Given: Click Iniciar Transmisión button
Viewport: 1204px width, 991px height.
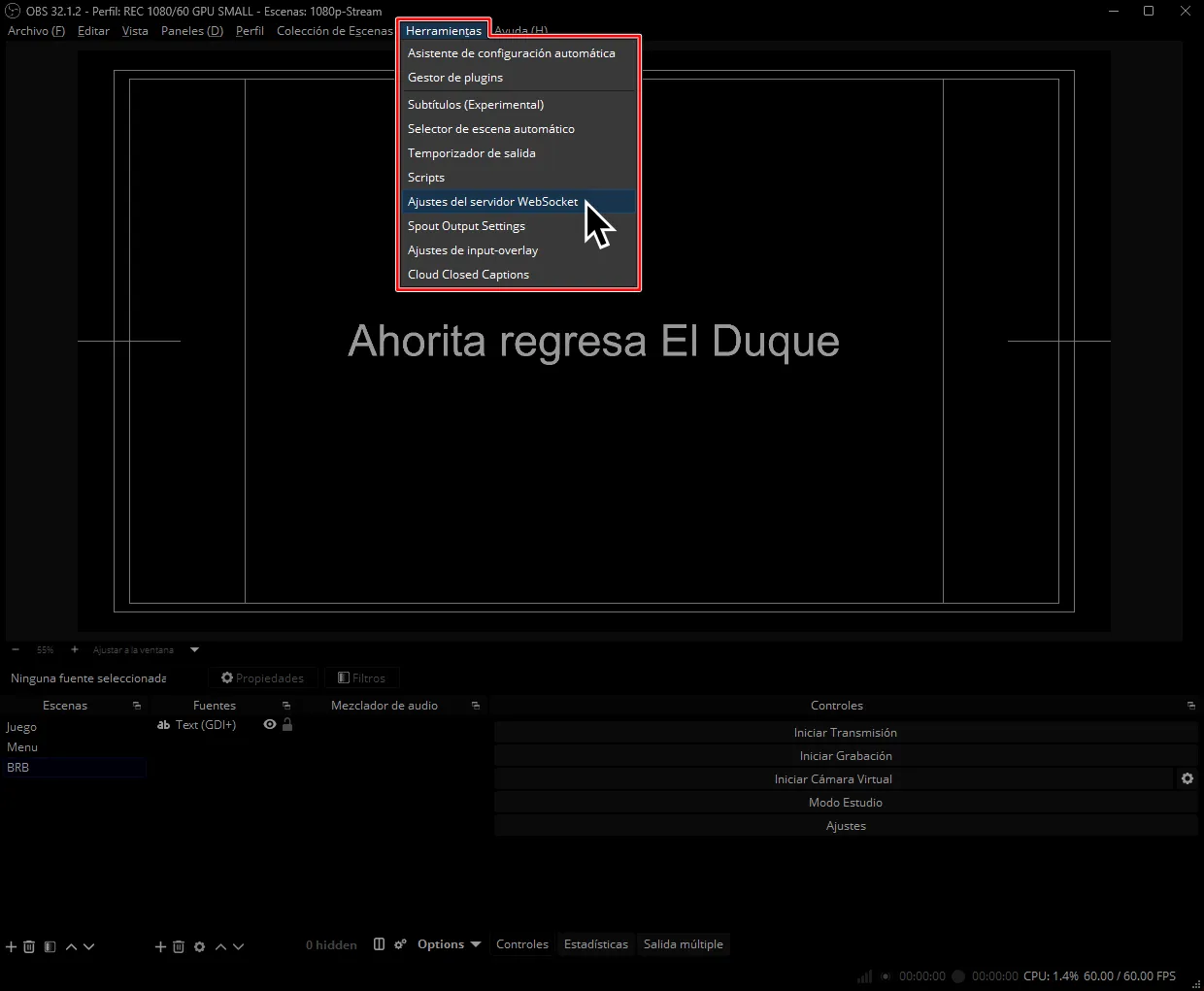Looking at the screenshot, I should click(845, 733).
